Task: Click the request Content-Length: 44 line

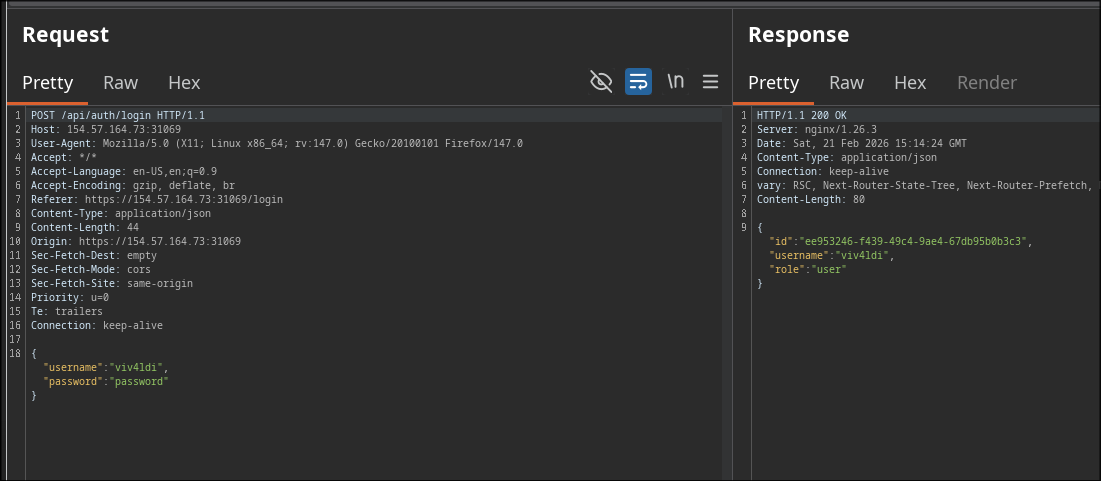Action: coord(85,228)
